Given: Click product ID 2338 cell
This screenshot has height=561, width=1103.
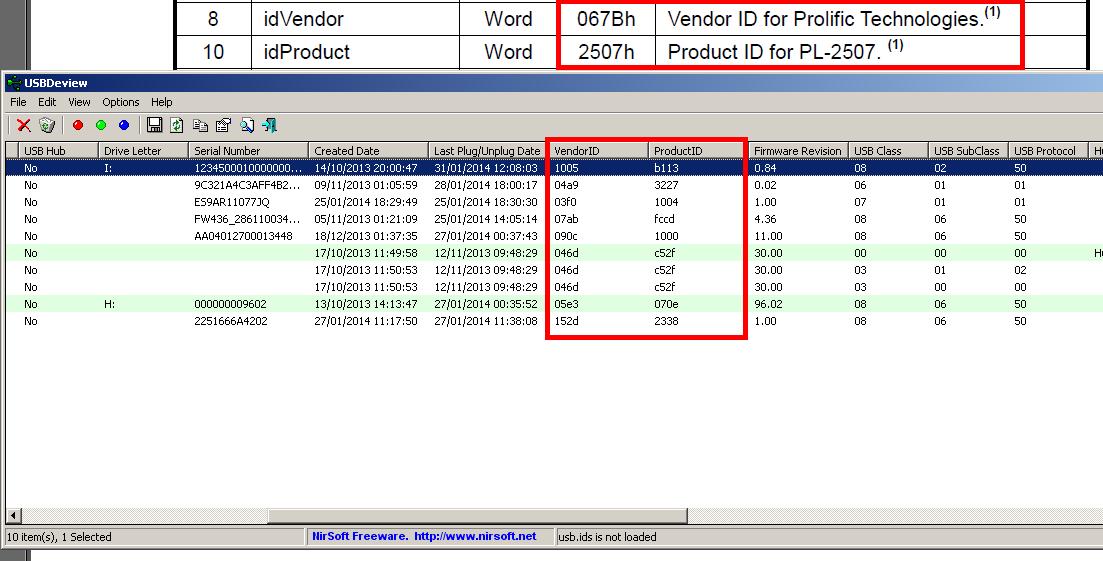Looking at the screenshot, I should pyautogui.click(x=666, y=321).
